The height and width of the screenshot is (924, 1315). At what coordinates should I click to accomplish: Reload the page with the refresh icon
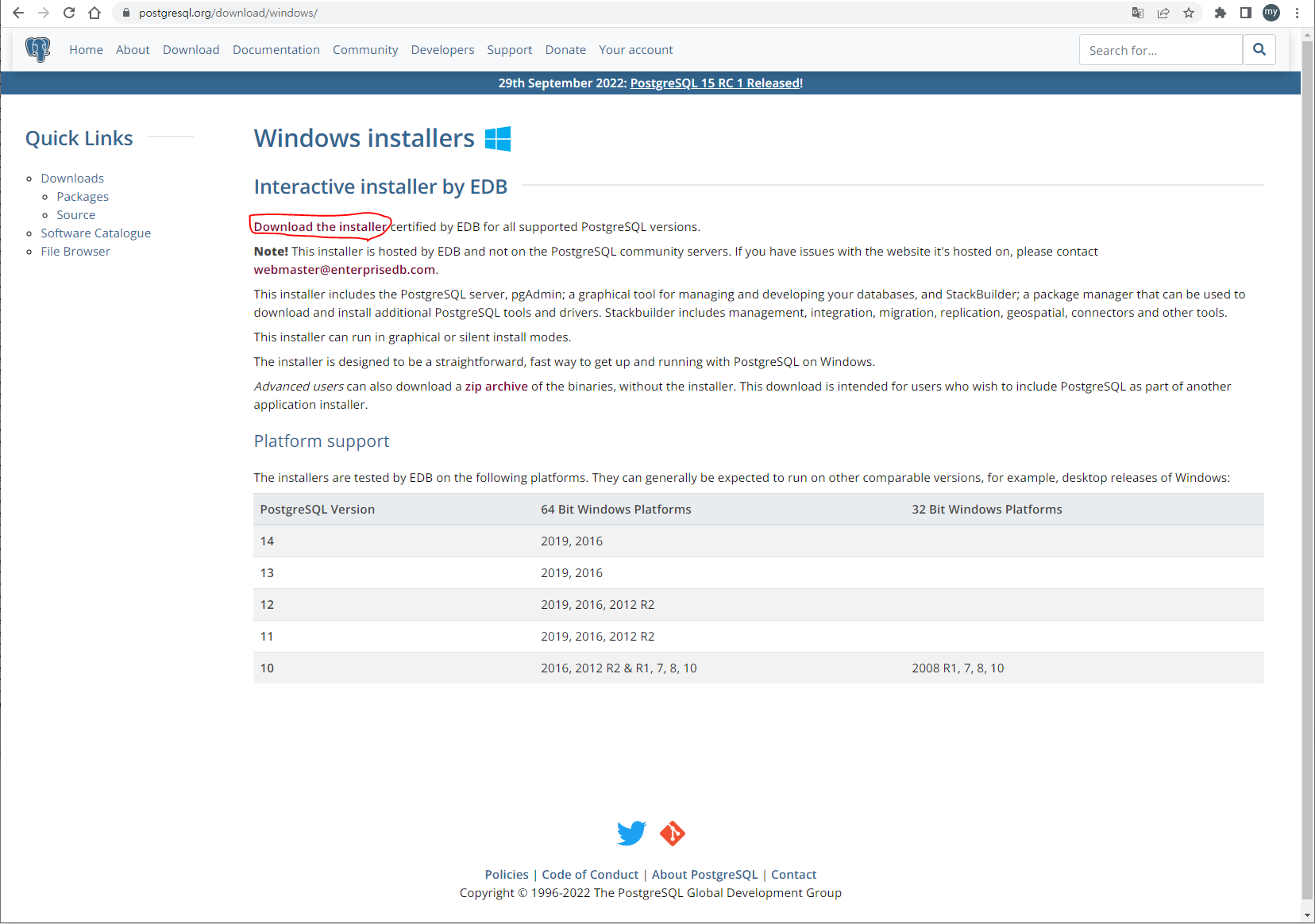click(69, 13)
